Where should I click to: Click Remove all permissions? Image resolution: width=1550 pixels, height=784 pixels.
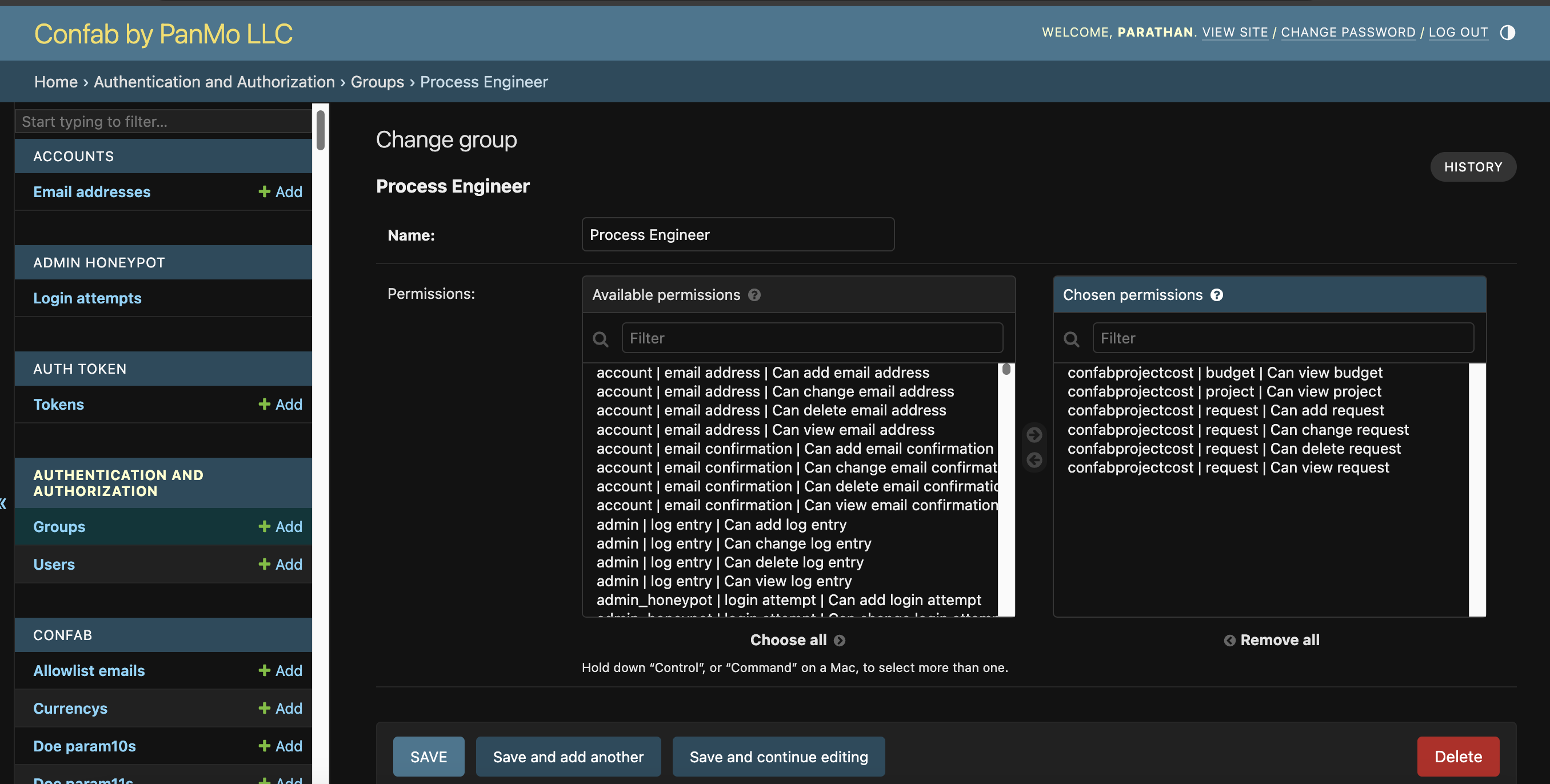(1272, 639)
